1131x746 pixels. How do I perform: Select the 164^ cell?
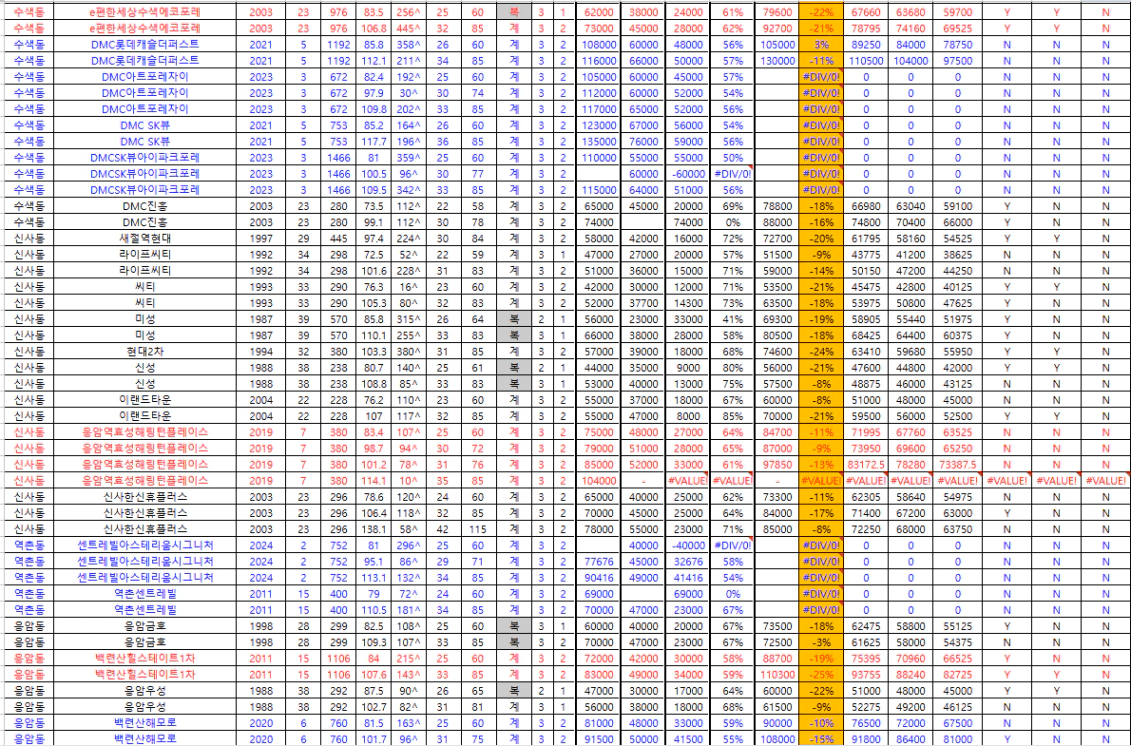(408, 126)
